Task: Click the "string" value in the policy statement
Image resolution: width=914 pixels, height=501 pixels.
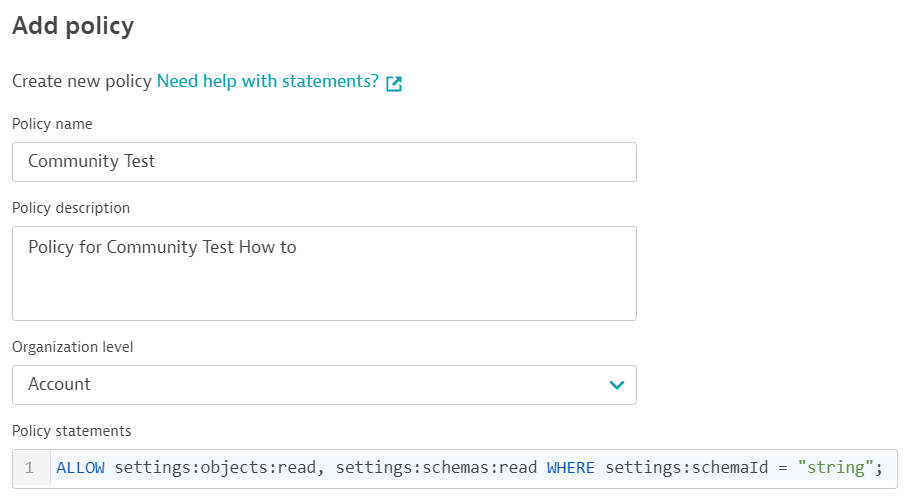Action: (x=835, y=468)
